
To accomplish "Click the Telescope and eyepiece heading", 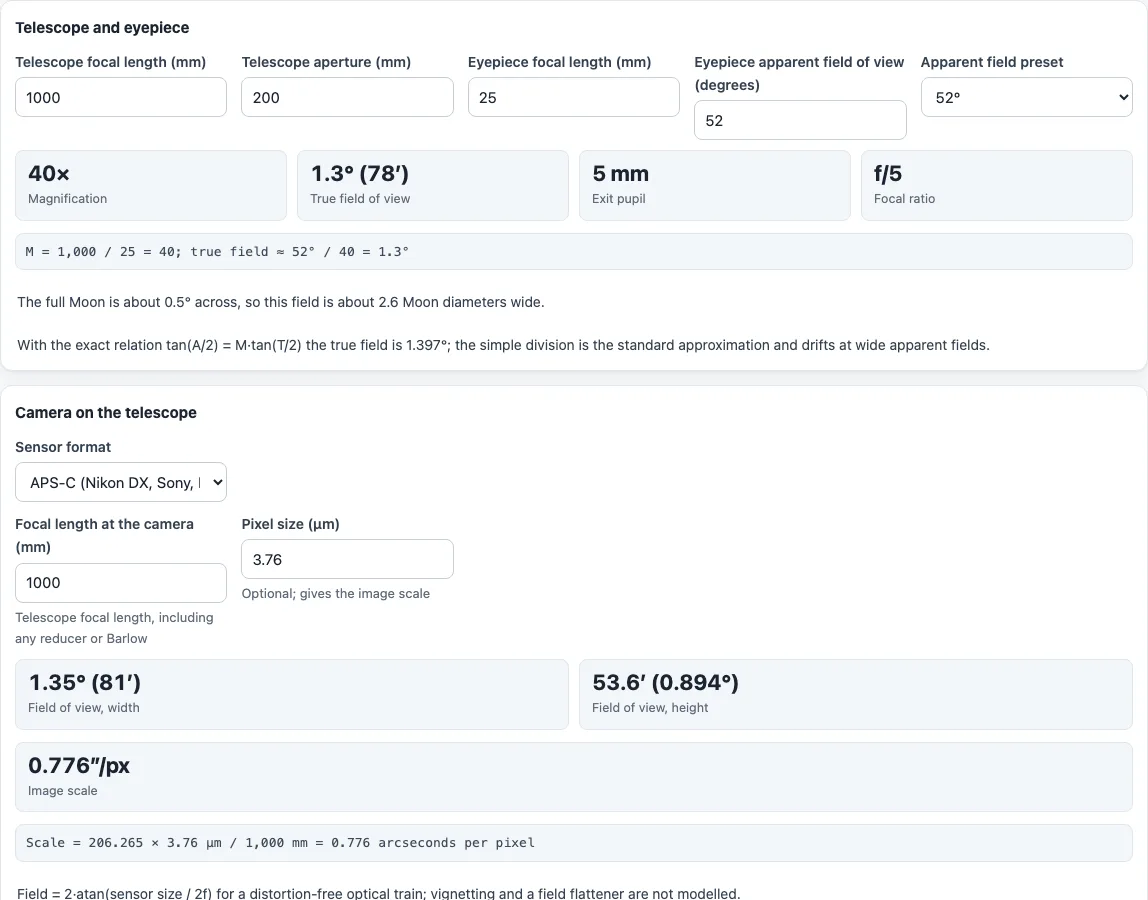I will click(102, 28).
